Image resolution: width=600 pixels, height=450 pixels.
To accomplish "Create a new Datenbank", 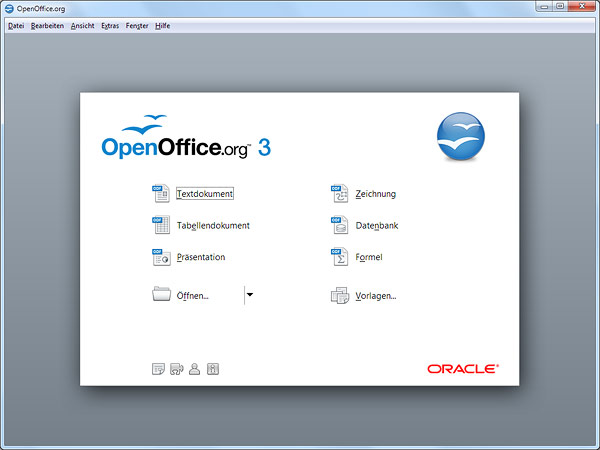I will (377, 225).
